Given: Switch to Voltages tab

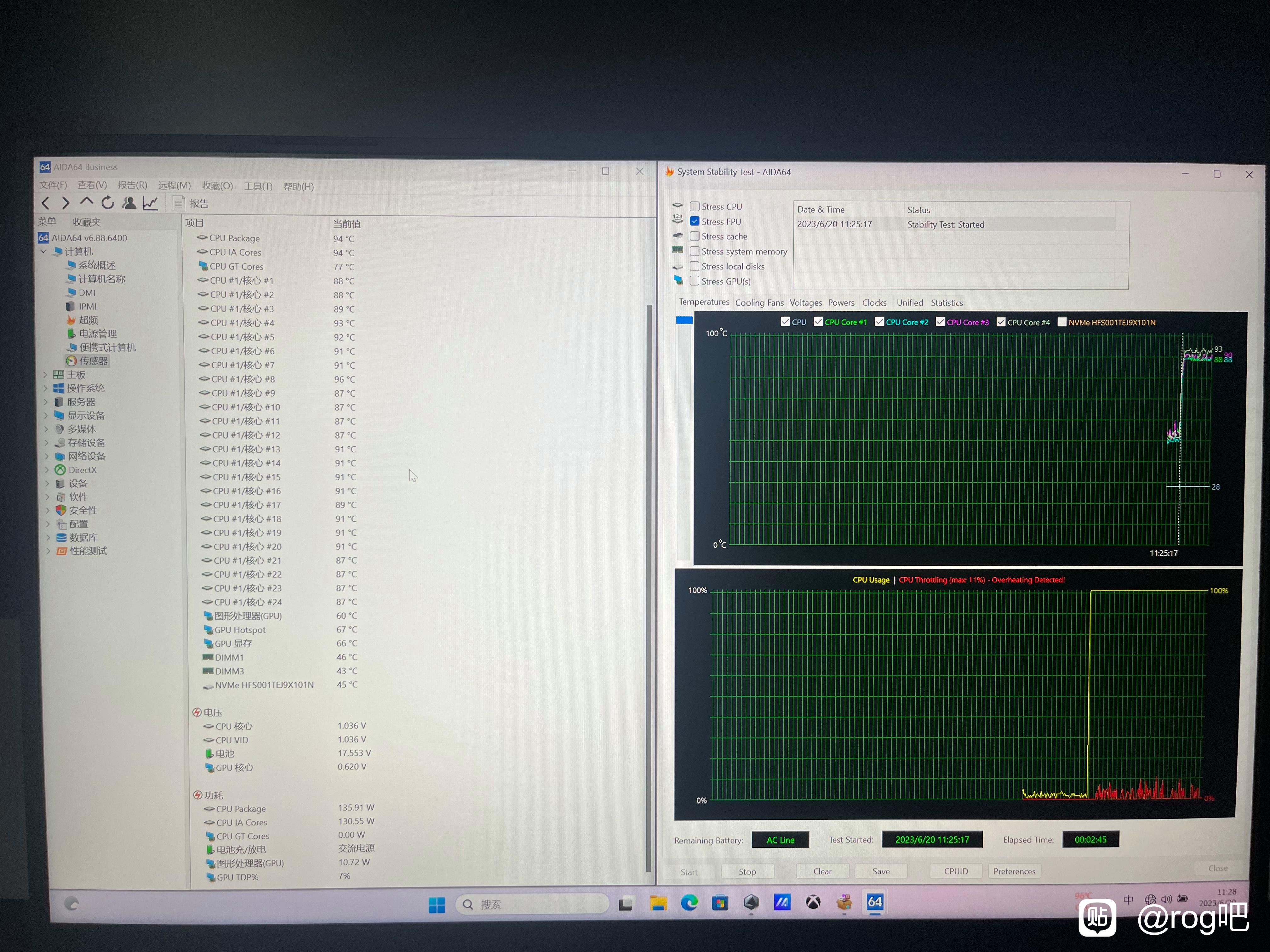Looking at the screenshot, I should 805,303.
